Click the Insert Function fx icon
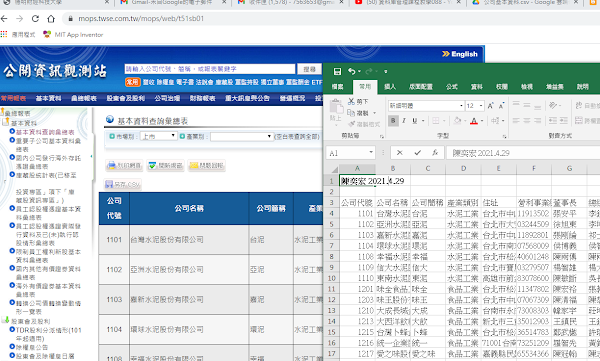 (435, 153)
